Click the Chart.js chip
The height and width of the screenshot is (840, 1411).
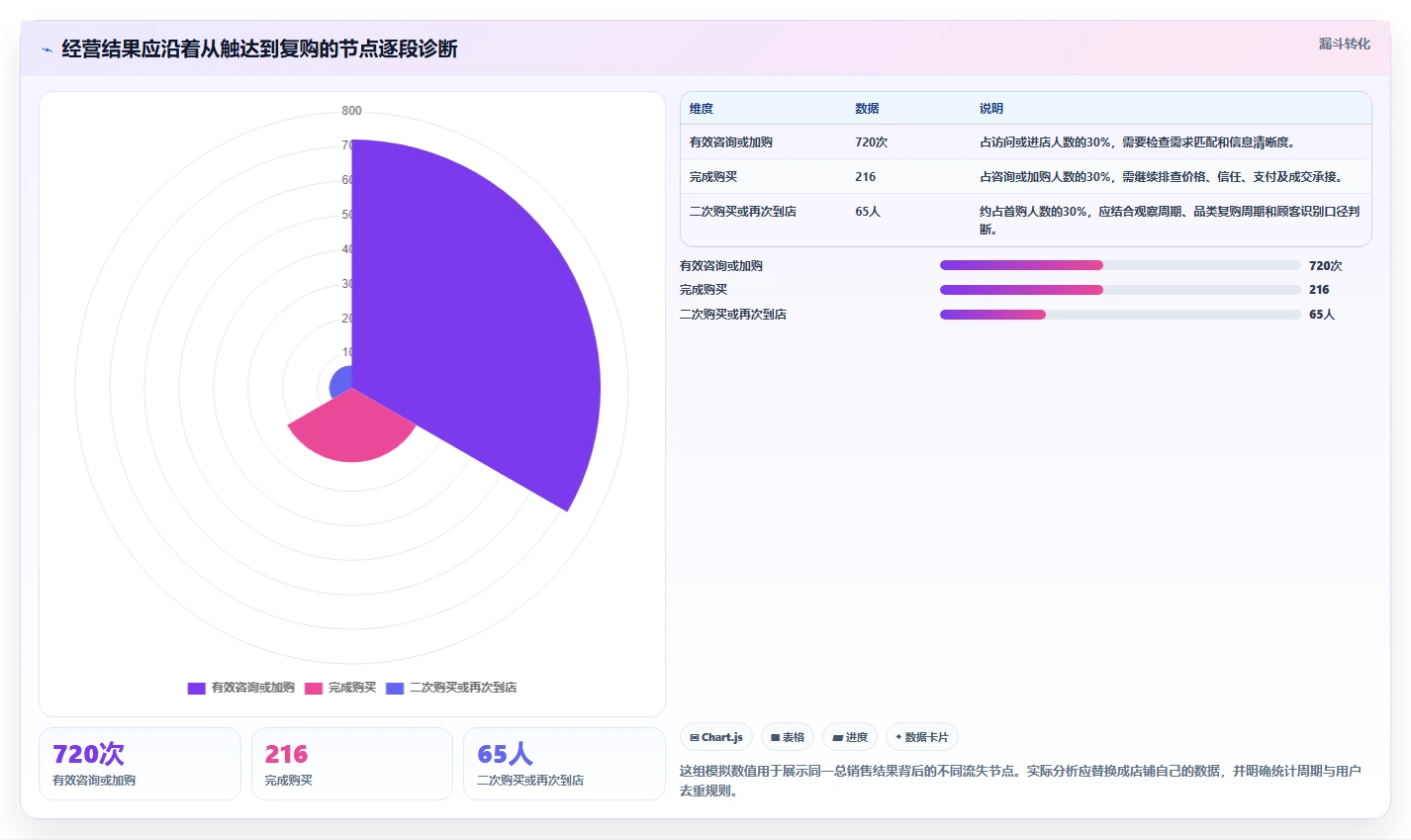tap(716, 737)
